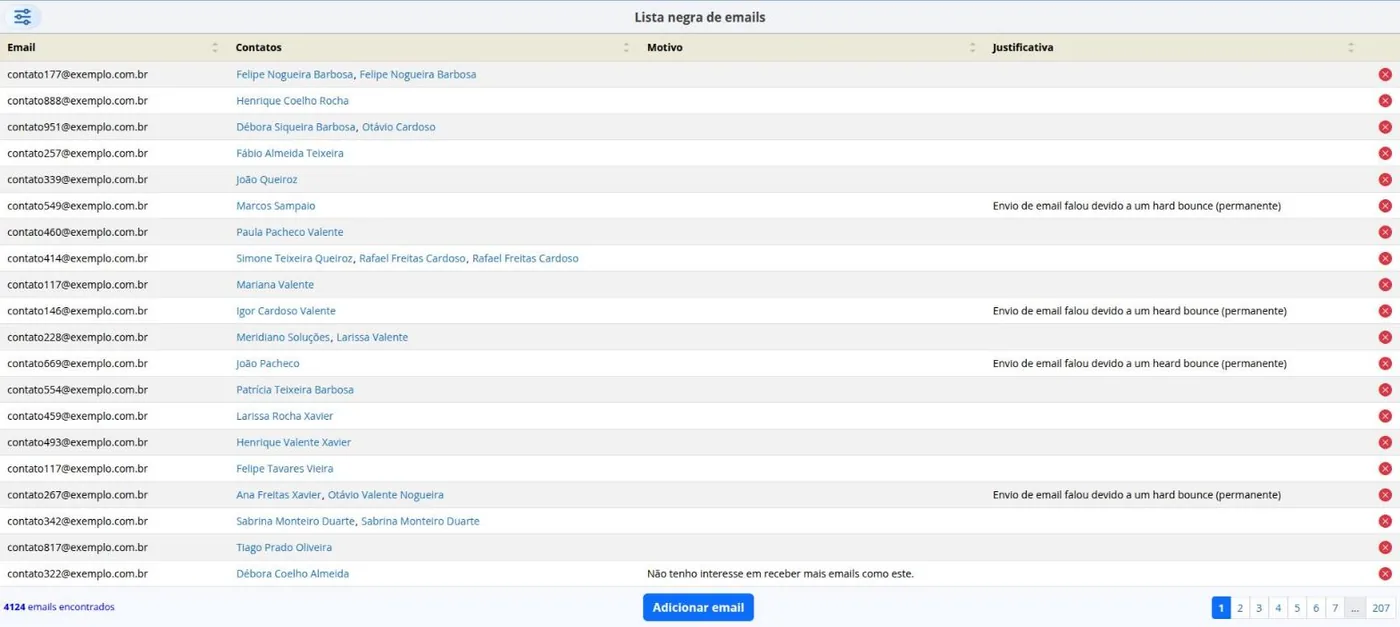Select the 'Não tenho interesse' reason text

[781, 574]
